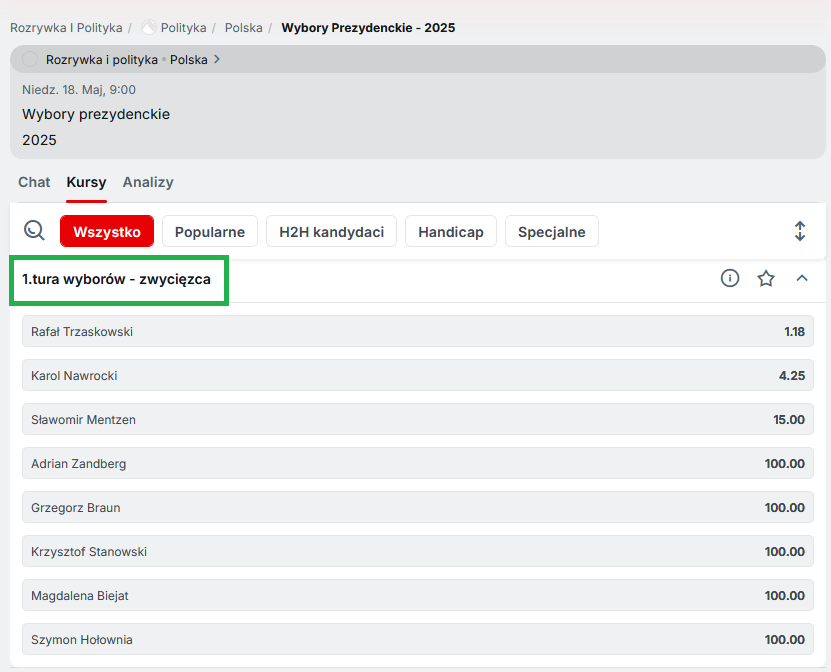Image resolution: width=831 pixels, height=672 pixels.
Task: Open the Specjalne filter
Action: point(552,231)
